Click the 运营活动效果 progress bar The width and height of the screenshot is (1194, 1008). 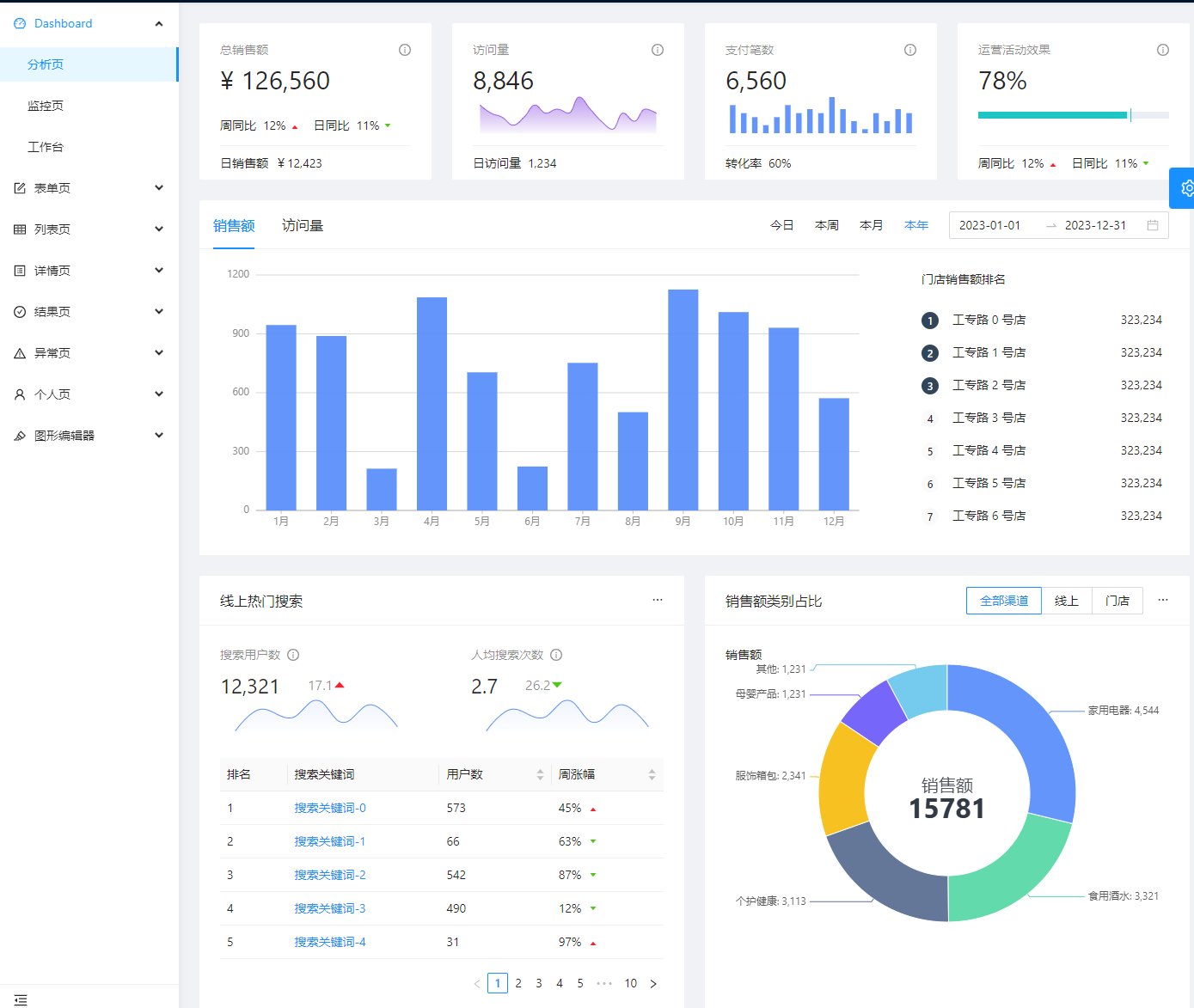[1074, 115]
